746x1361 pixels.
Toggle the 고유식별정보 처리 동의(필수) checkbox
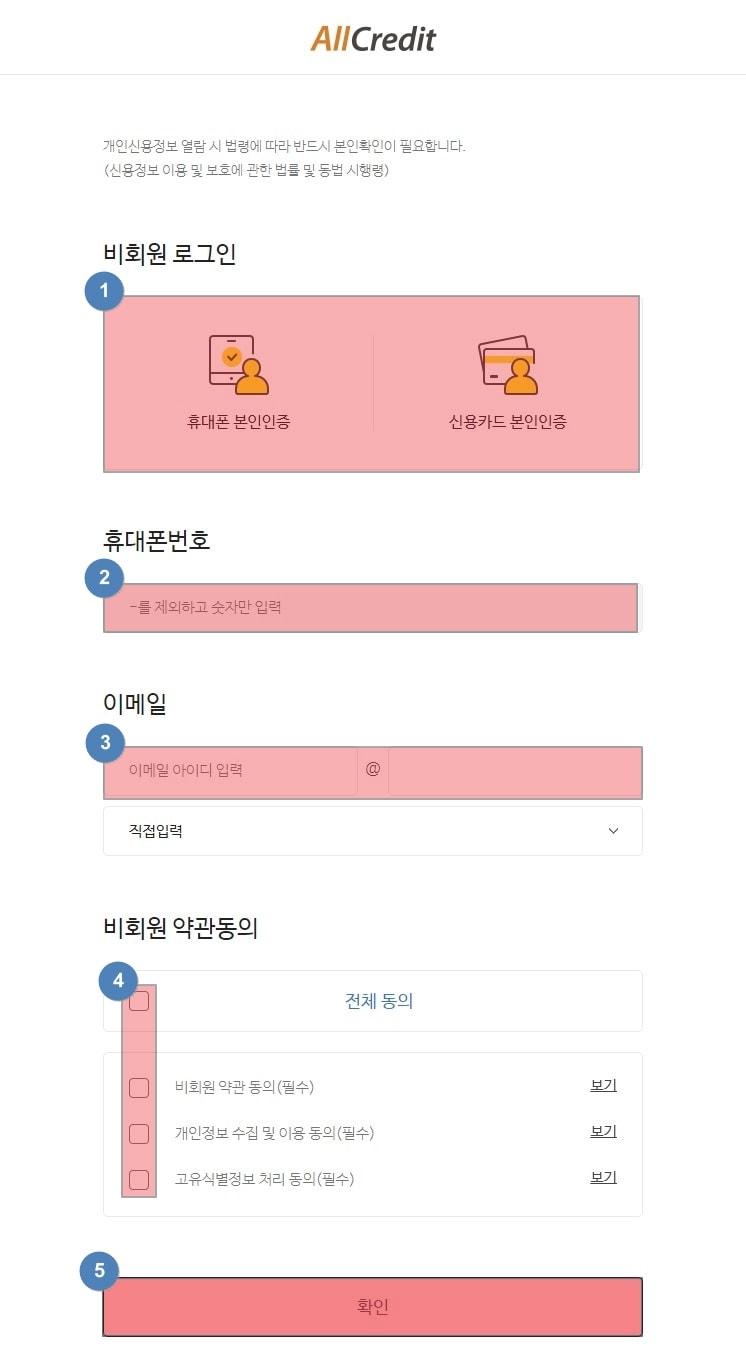tap(139, 1179)
